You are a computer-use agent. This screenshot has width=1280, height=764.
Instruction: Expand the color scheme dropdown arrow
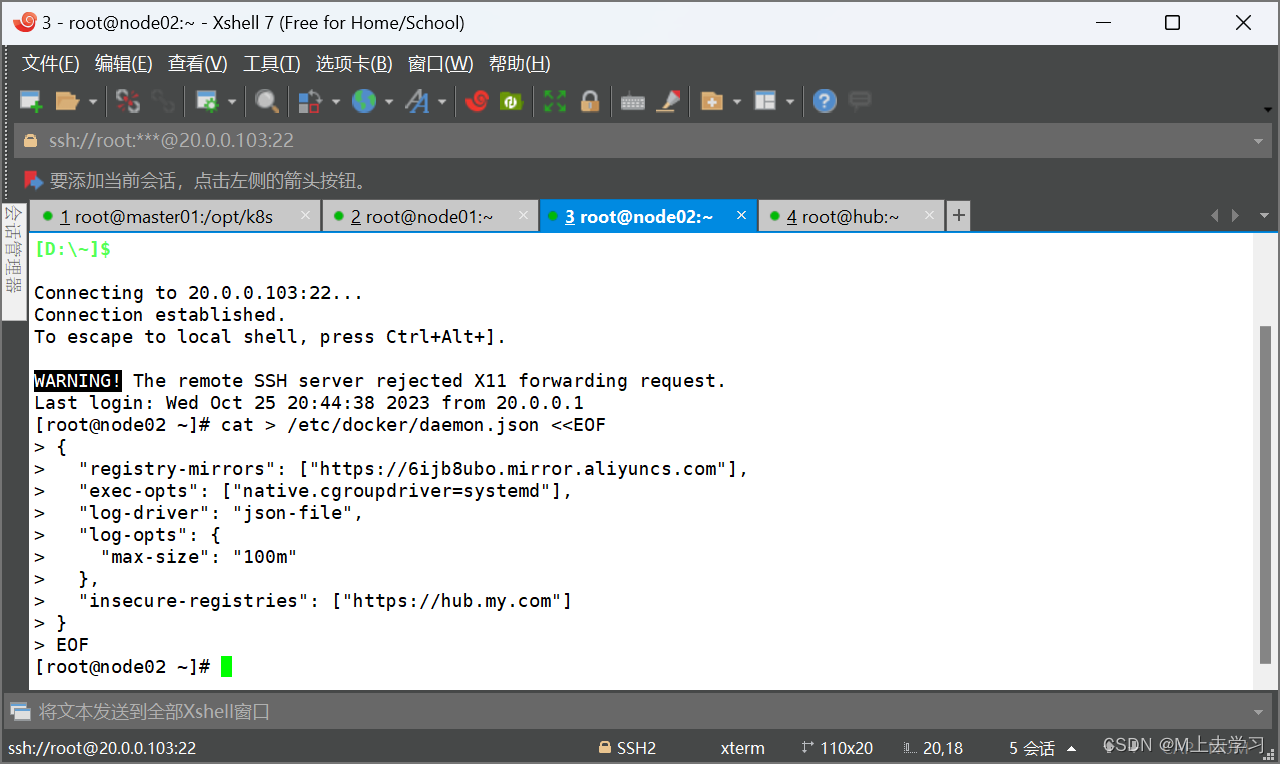pyautogui.click(x=336, y=101)
